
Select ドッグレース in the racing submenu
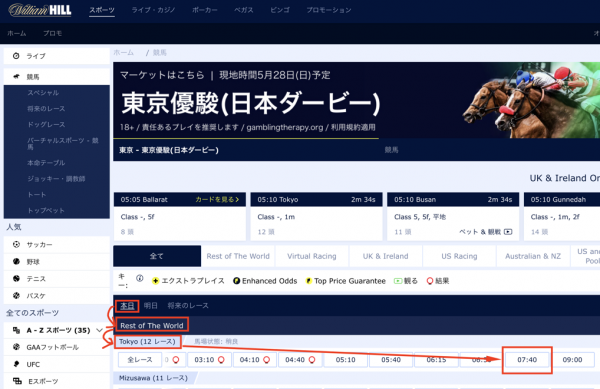[x=46, y=124]
